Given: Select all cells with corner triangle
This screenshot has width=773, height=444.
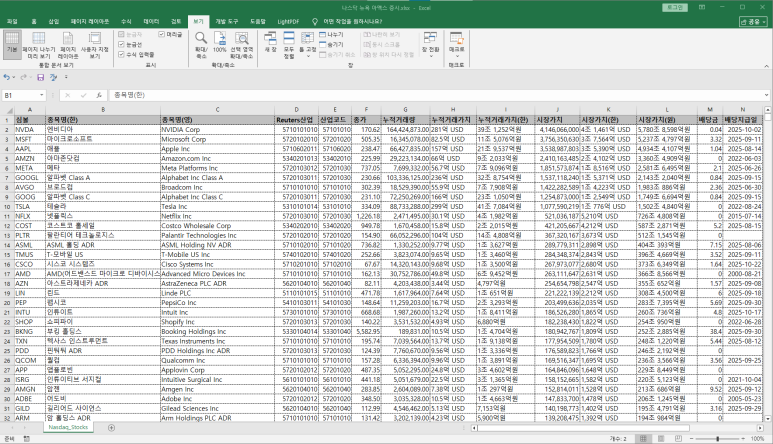Looking at the screenshot, I should pos(7,110).
